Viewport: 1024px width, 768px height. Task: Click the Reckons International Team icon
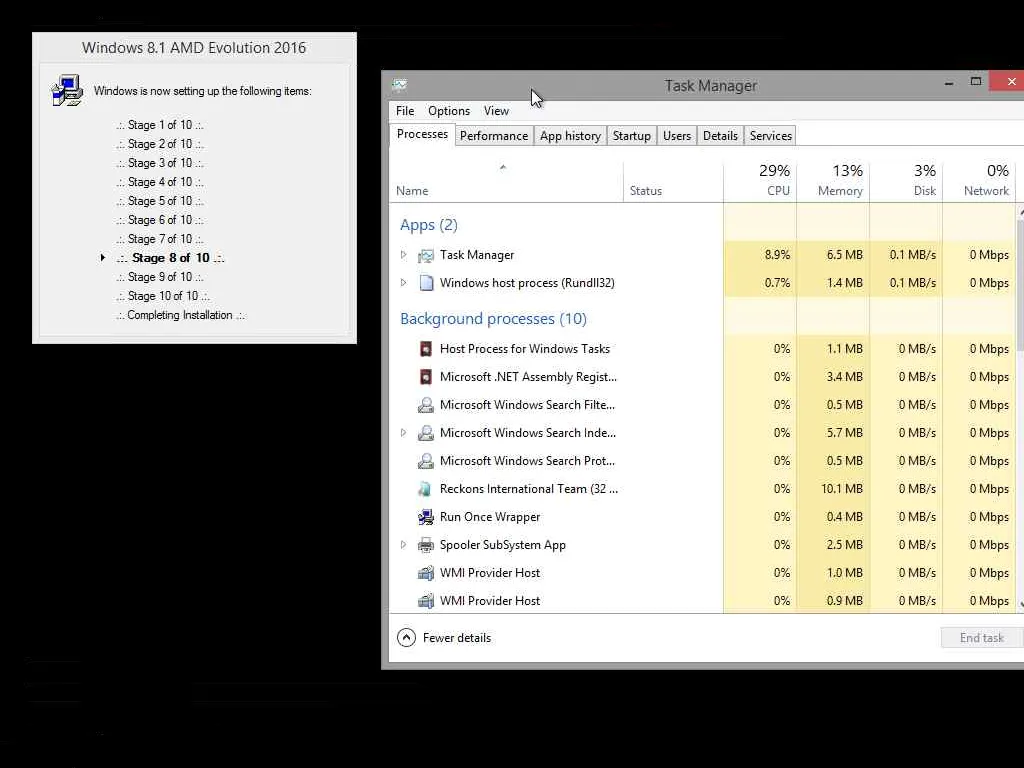pos(426,488)
